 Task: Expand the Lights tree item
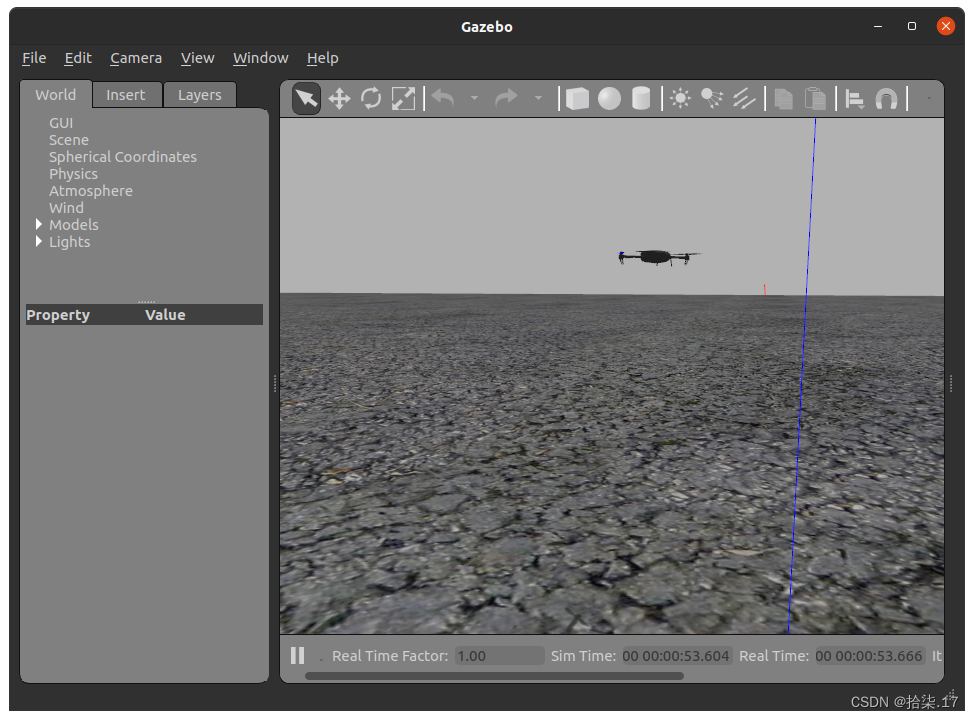(x=39, y=242)
